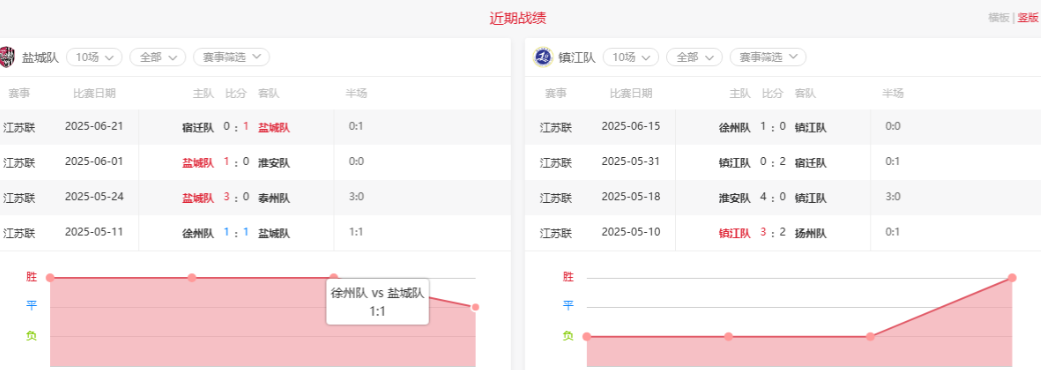The image size is (1041, 370).
Task: Open the 10场 dropdown for 盐城队
Action: pos(94,57)
